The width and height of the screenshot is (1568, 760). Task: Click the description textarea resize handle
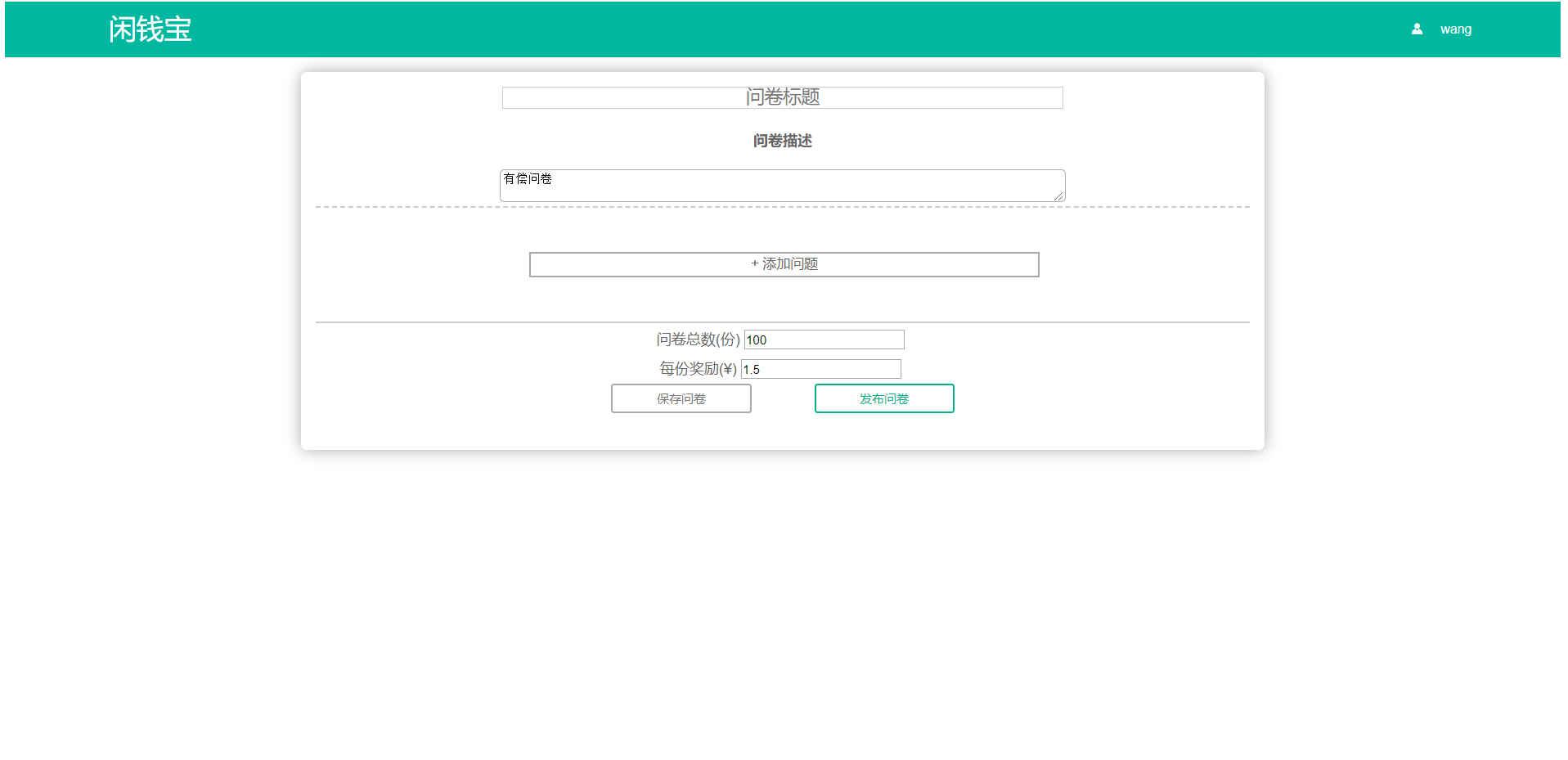point(1058,196)
